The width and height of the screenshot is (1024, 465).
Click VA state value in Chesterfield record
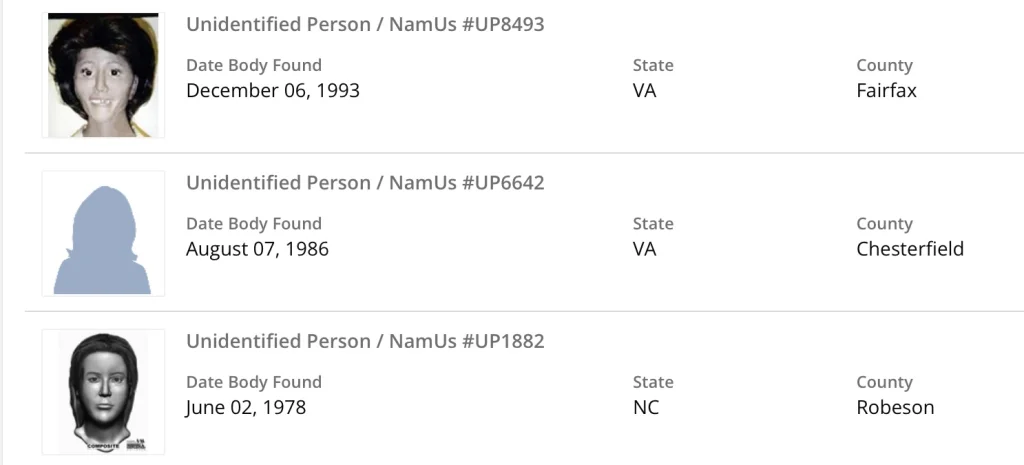pyautogui.click(x=645, y=249)
